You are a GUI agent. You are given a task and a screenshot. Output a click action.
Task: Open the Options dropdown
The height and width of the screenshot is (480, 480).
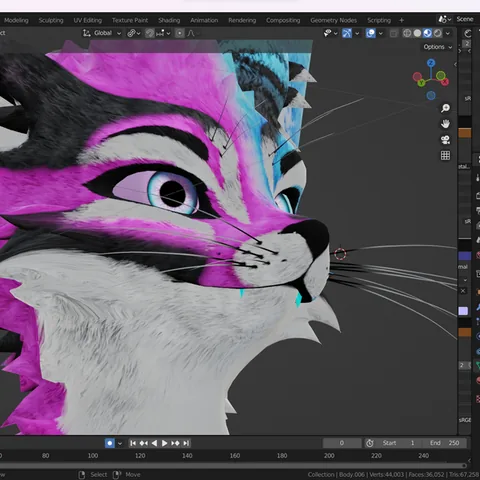pos(438,47)
